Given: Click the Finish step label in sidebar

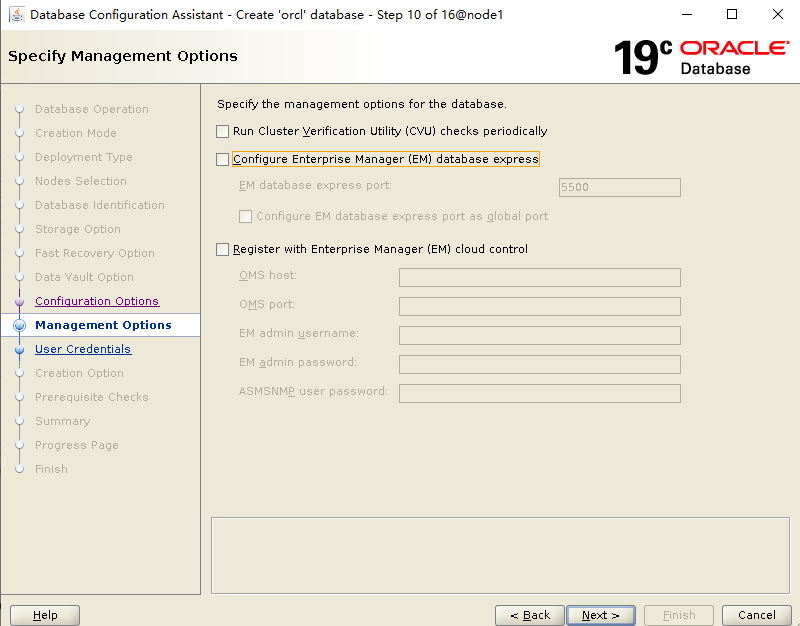Looking at the screenshot, I should click(51, 469).
